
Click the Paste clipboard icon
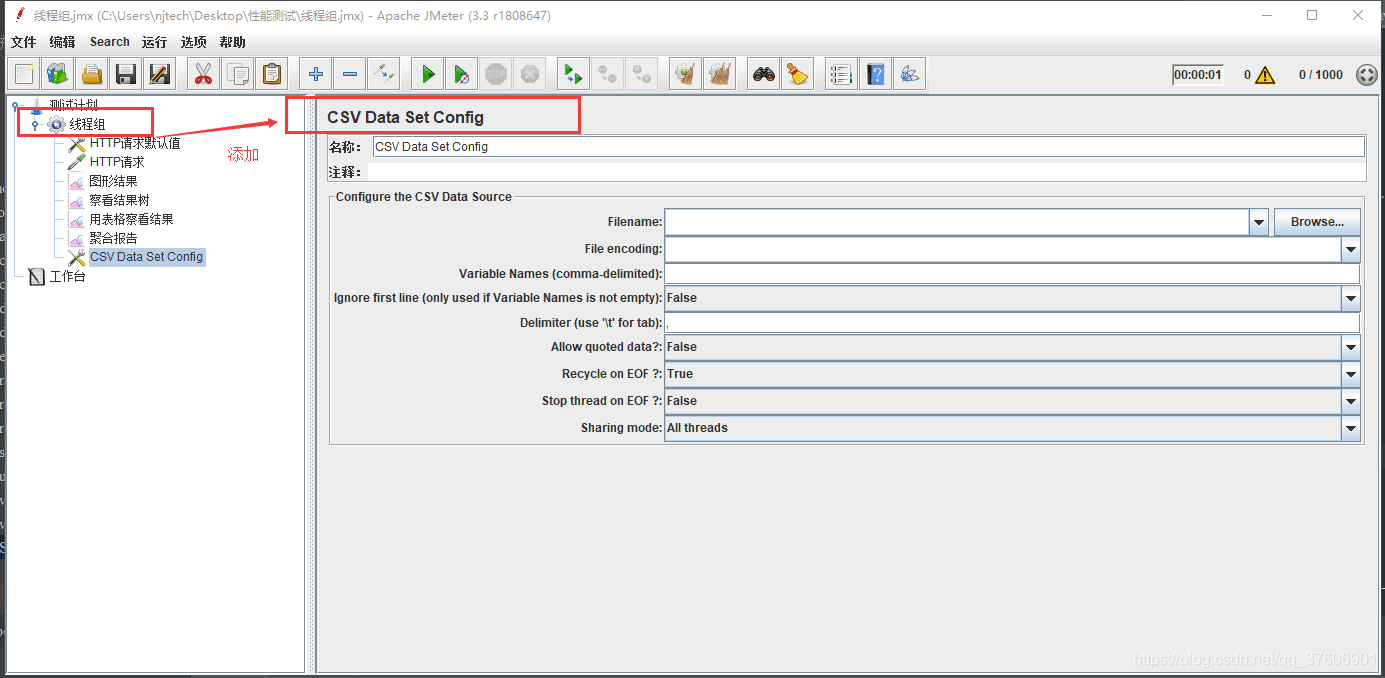tap(272, 74)
